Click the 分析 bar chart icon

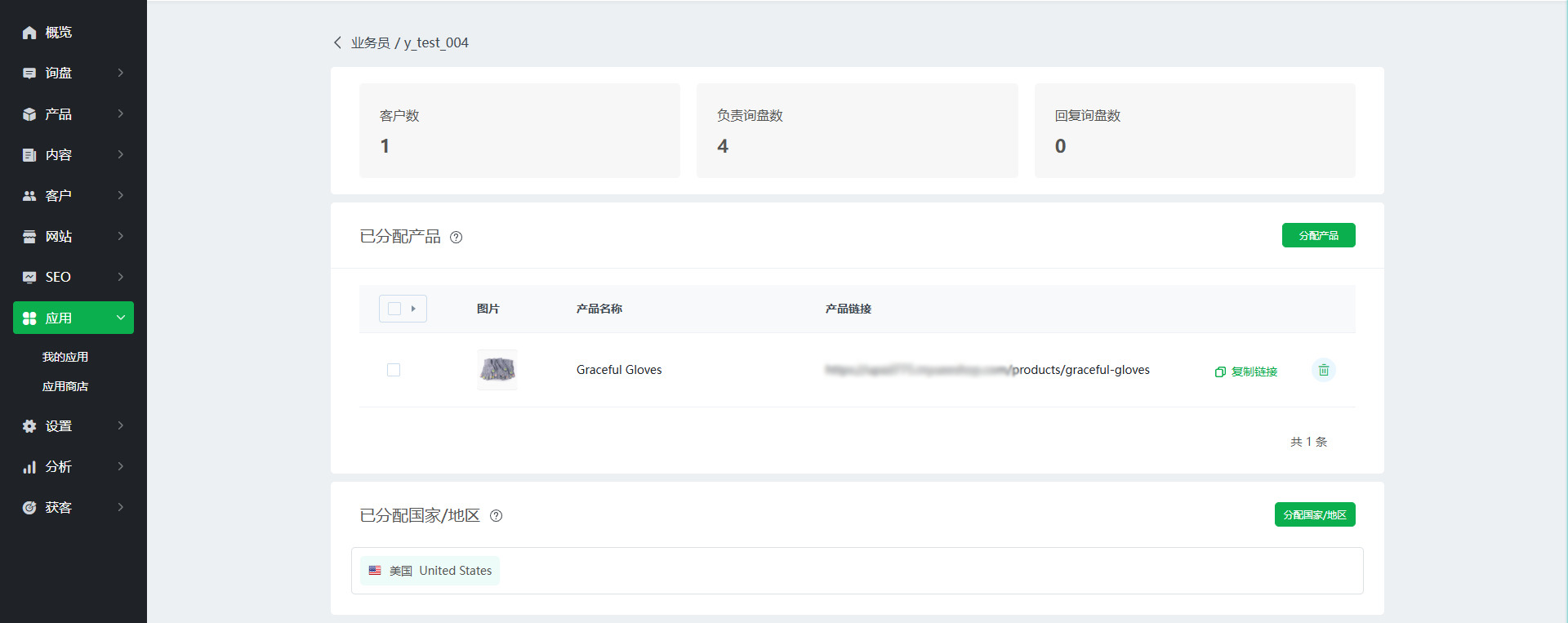point(29,467)
